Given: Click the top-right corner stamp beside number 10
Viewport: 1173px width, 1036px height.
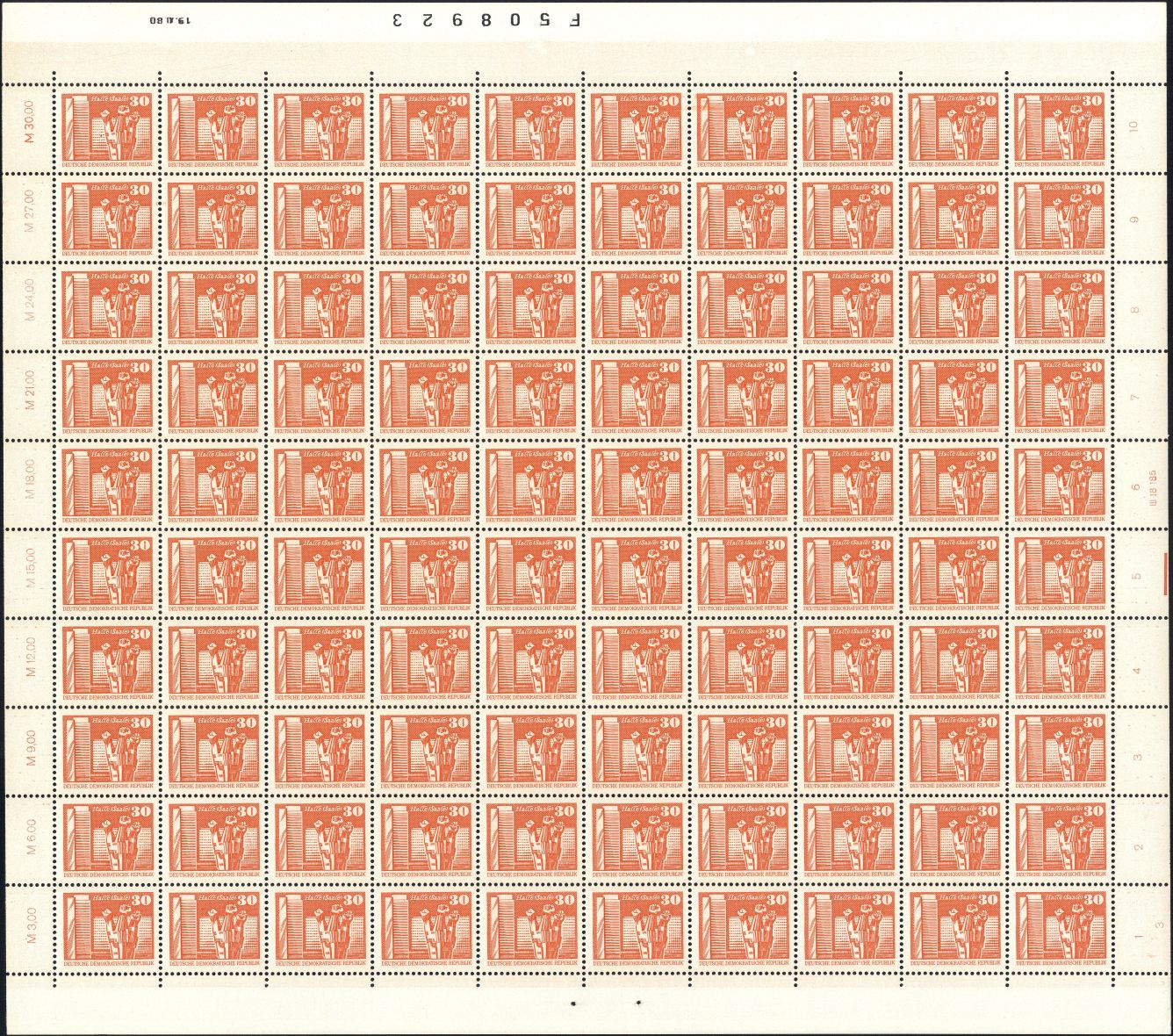Looking at the screenshot, I should click(1061, 130).
